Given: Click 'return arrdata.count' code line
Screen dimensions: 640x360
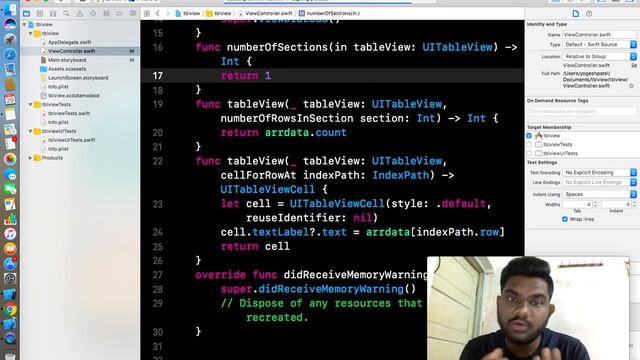Looking at the screenshot, I should 283,133.
